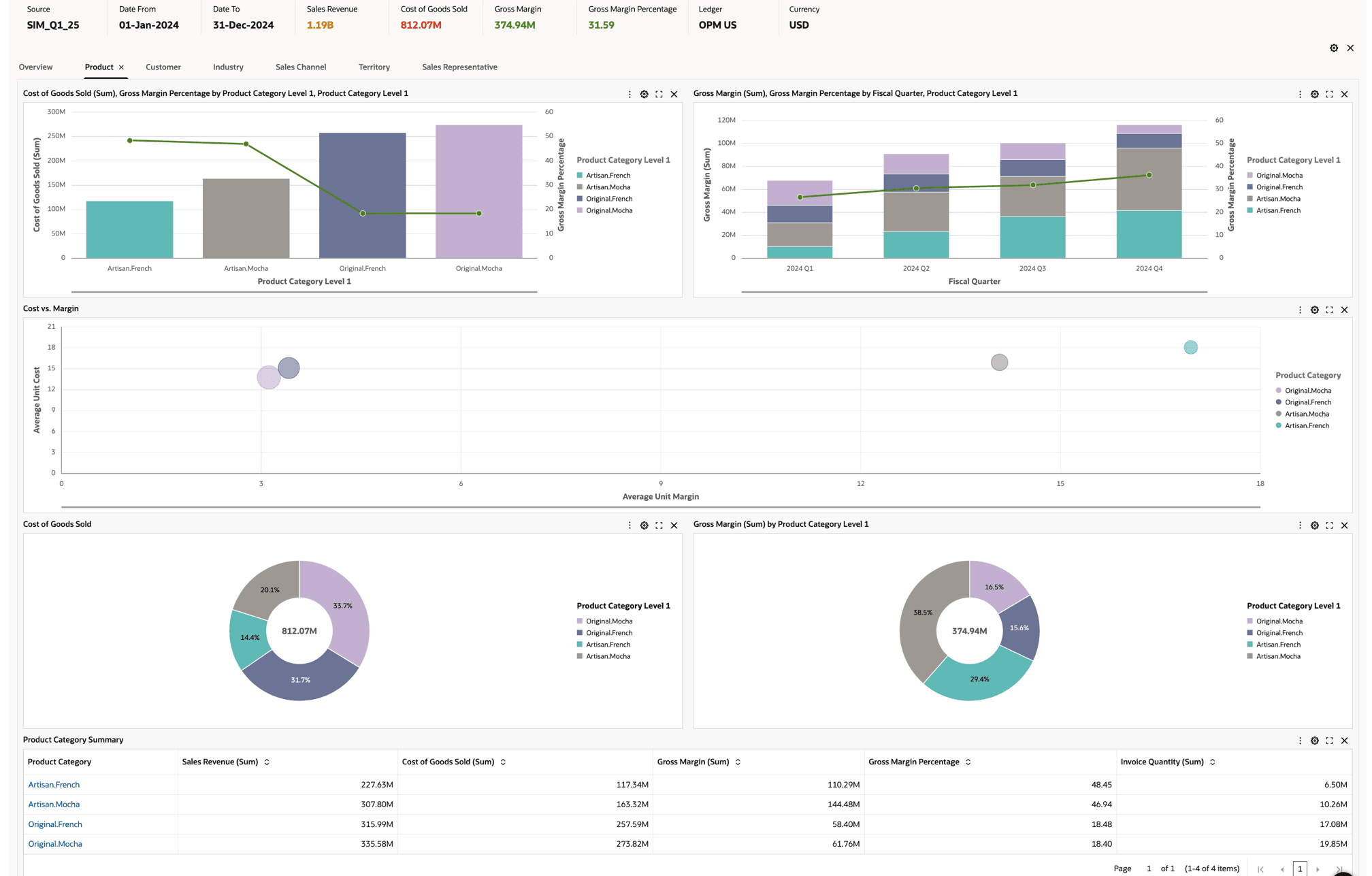
Task: Open settings for Cost of Goods Sold donut
Action: pos(644,525)
